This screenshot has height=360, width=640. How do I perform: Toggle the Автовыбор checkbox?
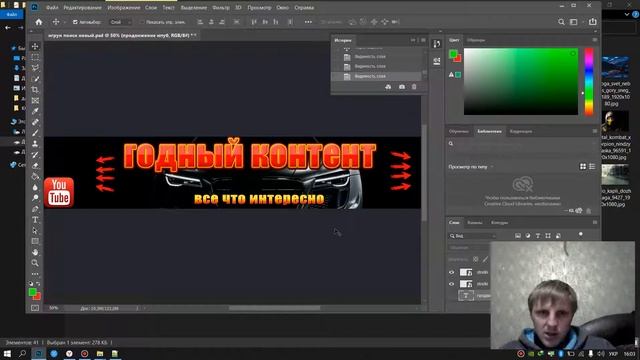coord(75,22)
